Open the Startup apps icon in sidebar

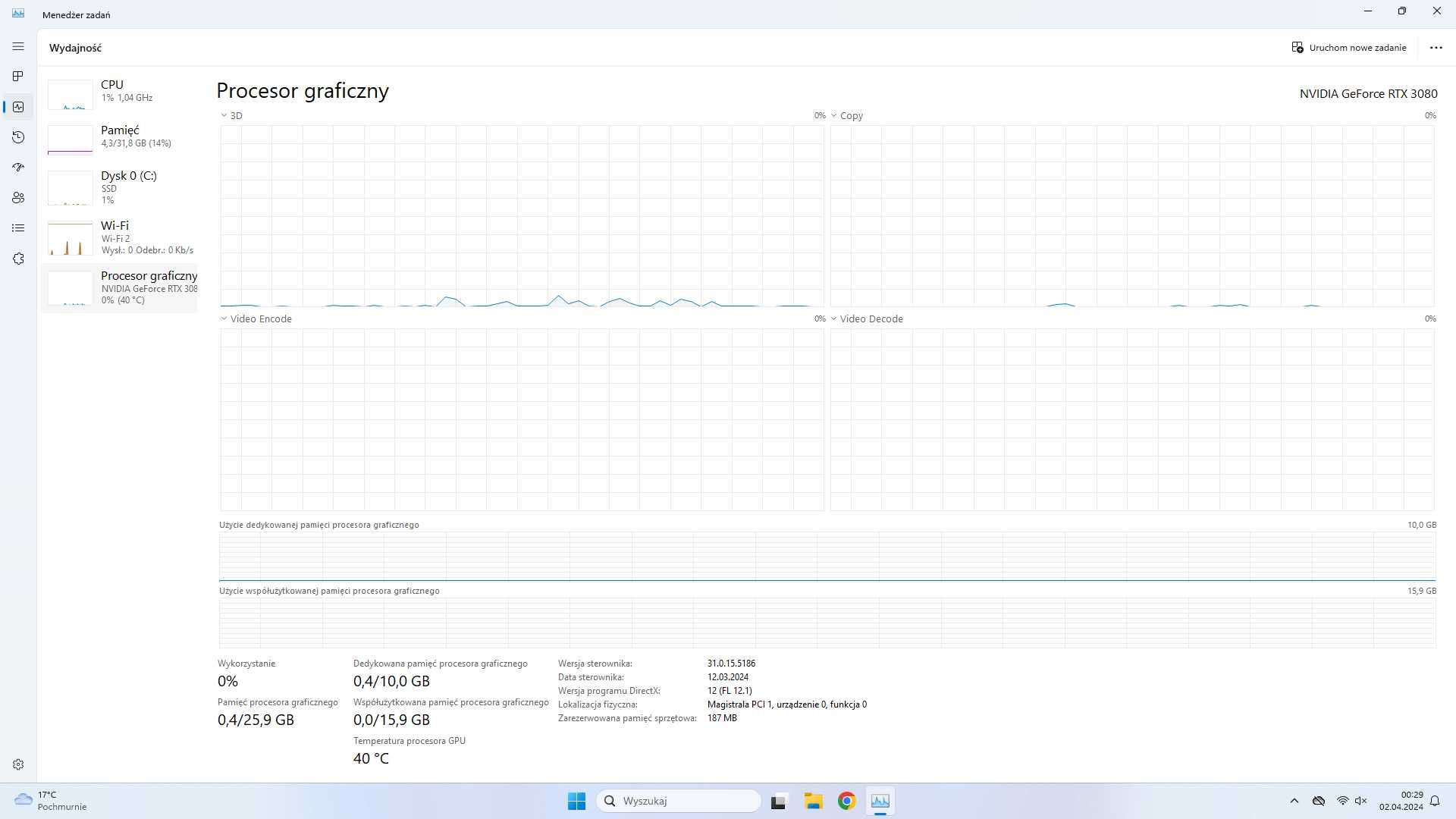(x=18, y=167)
